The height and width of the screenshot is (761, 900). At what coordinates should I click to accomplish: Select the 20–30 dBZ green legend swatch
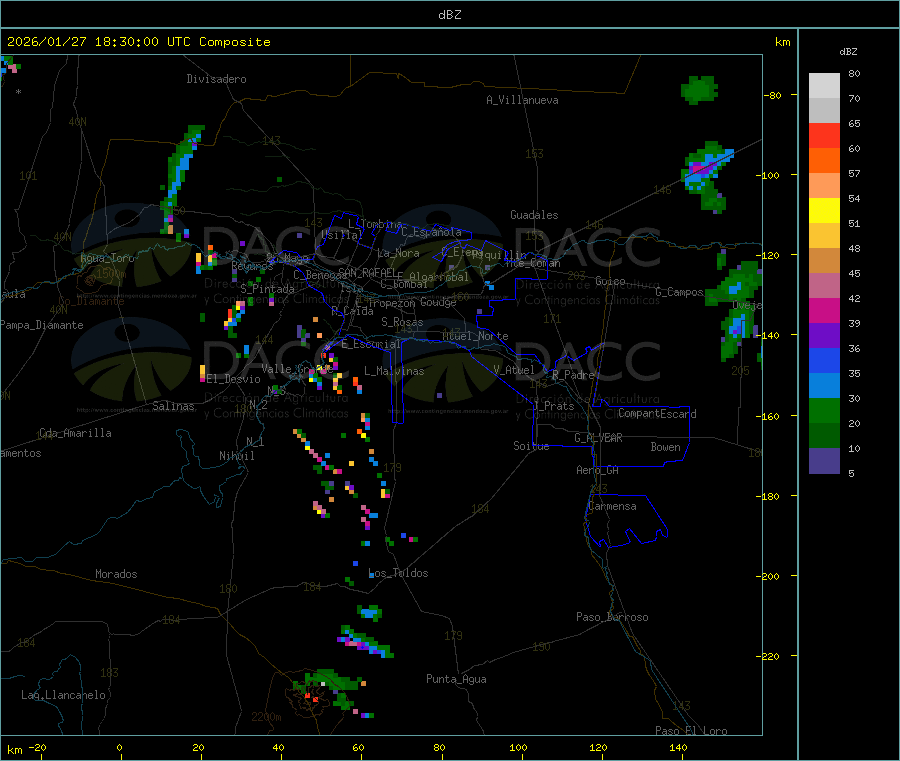[824, 410]
